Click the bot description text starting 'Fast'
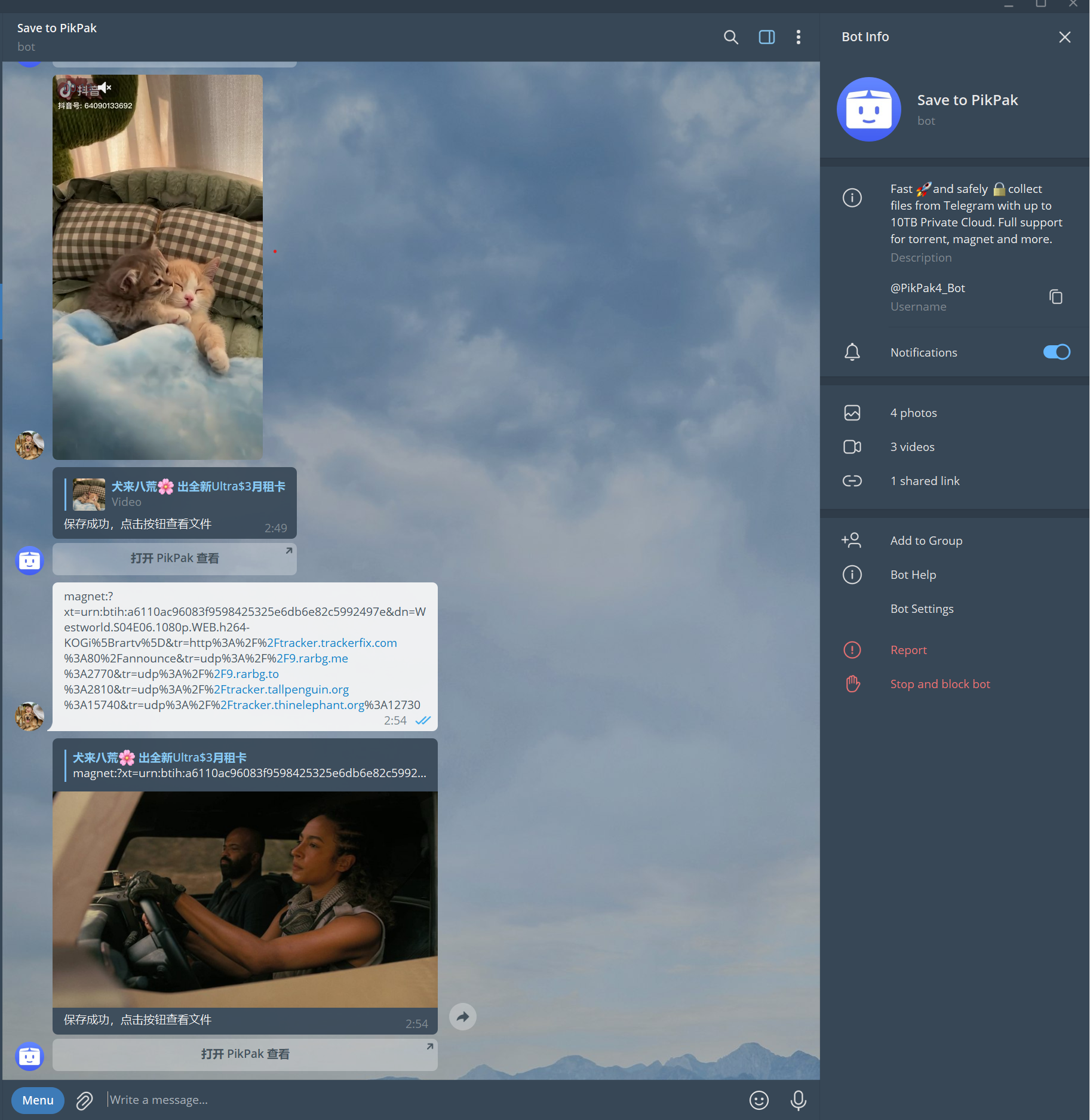This screenshot has height=1120, width=1090. [x=977, y=214]
